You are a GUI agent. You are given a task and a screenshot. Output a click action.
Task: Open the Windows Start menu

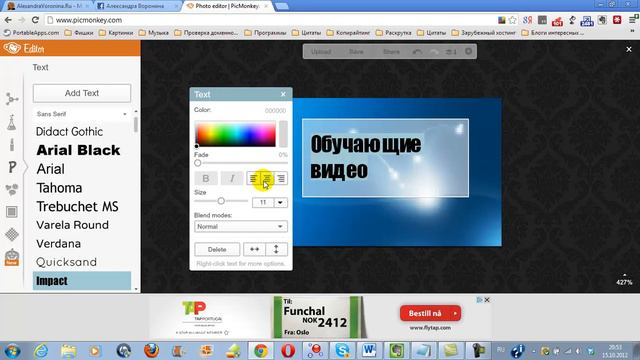[x=12, y=351]
